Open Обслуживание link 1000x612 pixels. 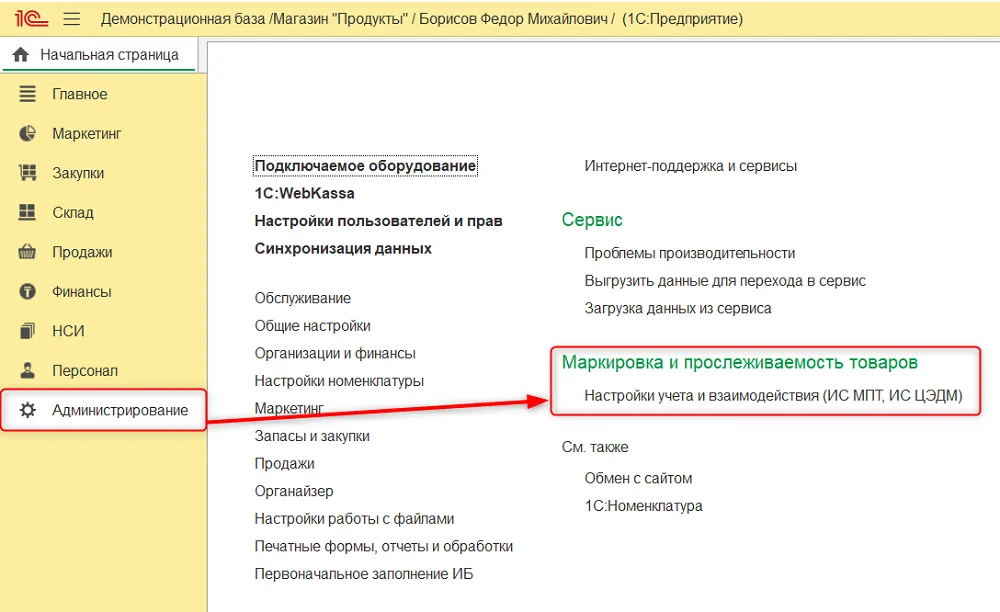click(x=302, y=298)
